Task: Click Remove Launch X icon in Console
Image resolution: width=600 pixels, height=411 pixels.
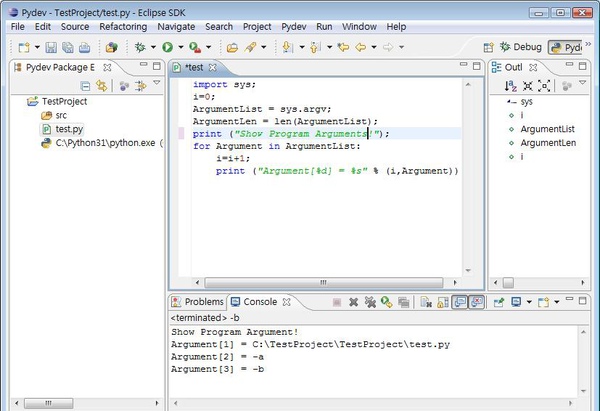Action: [x=354, y=302]
